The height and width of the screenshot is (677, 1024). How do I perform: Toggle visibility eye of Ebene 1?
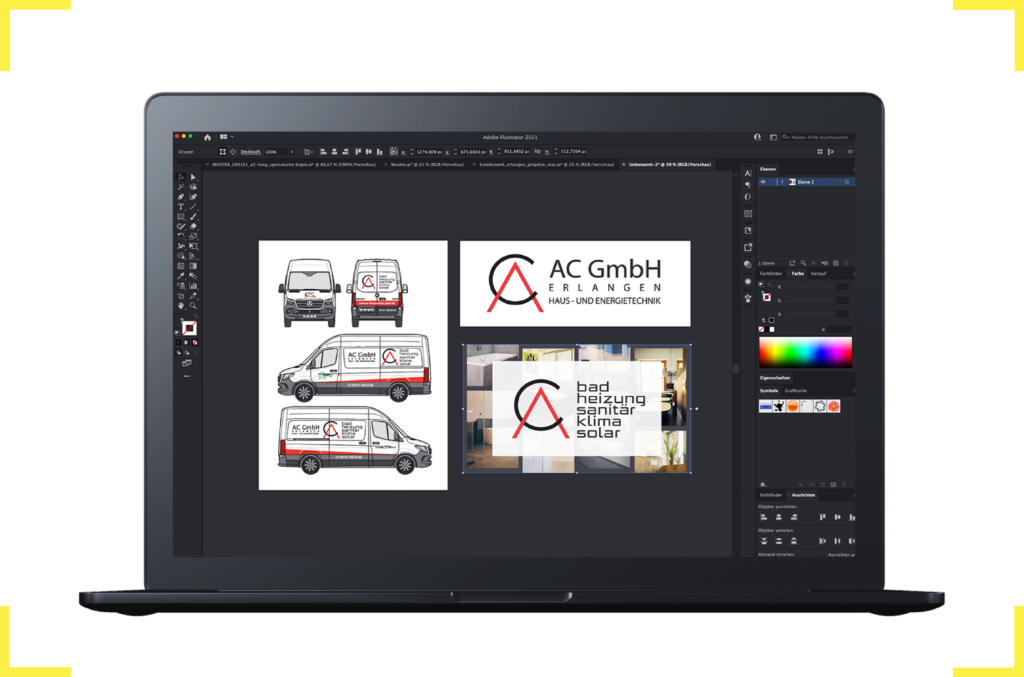(763, 182)
